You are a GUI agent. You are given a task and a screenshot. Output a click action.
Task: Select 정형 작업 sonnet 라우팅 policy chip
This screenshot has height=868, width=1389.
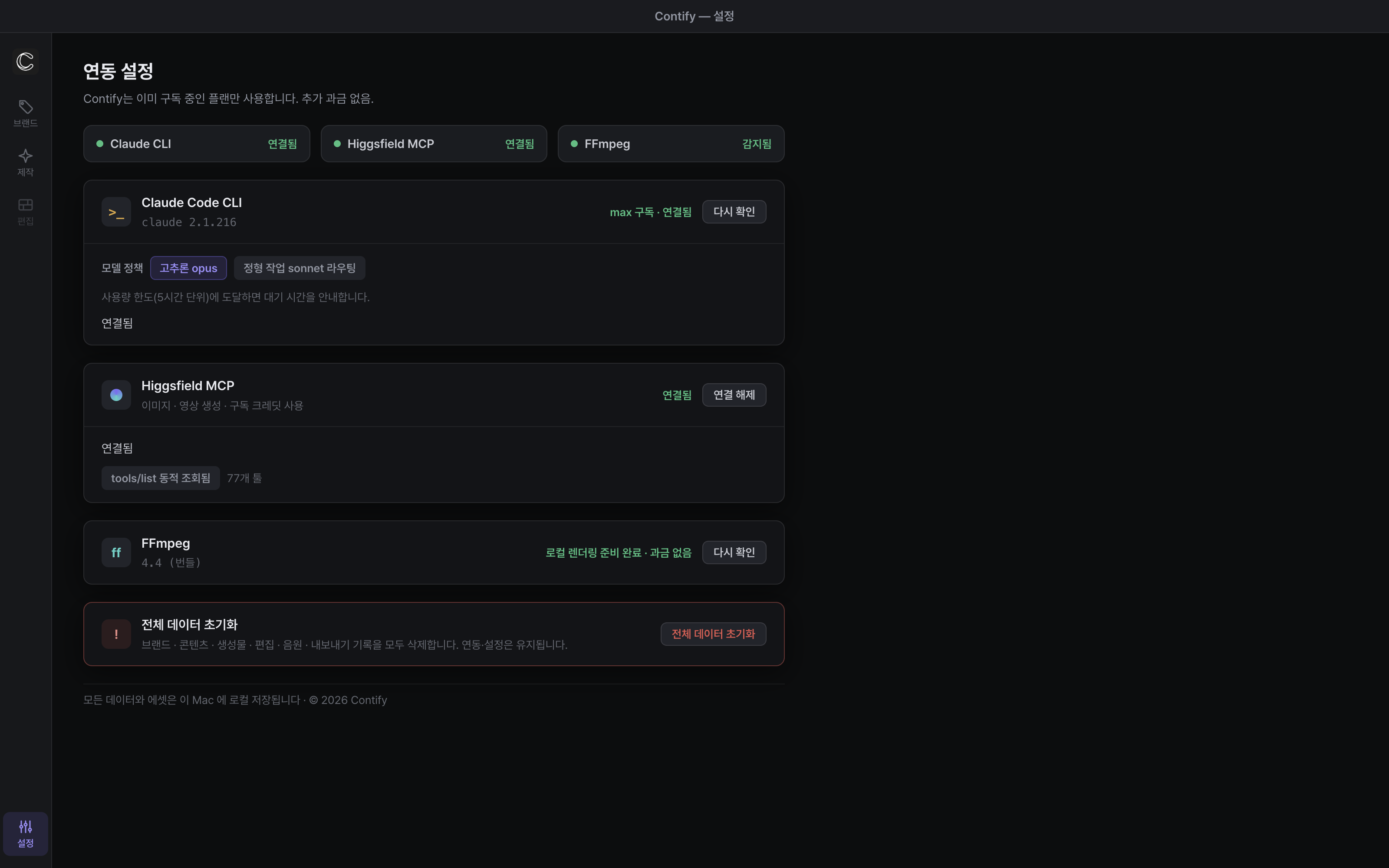[300, 268]
